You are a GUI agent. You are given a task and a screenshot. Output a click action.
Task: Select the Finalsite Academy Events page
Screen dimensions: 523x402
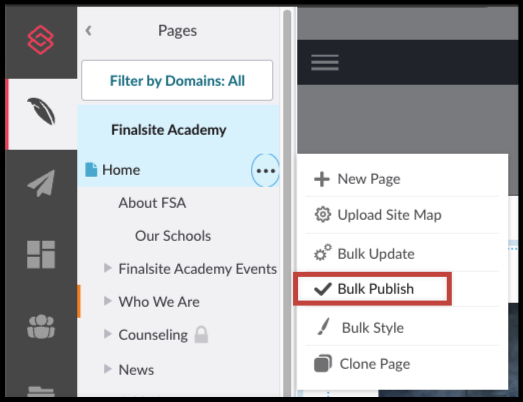click(x=197, y=269)
